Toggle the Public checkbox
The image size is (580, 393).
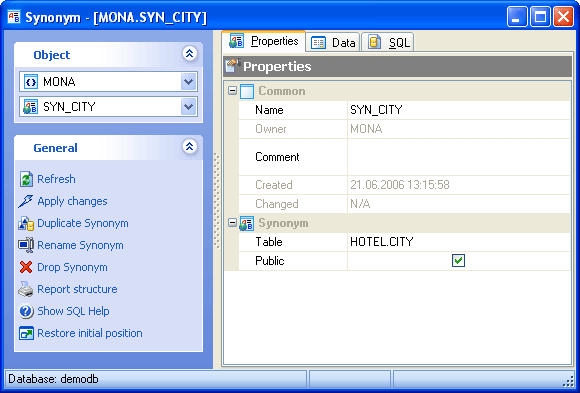point(458,261)
